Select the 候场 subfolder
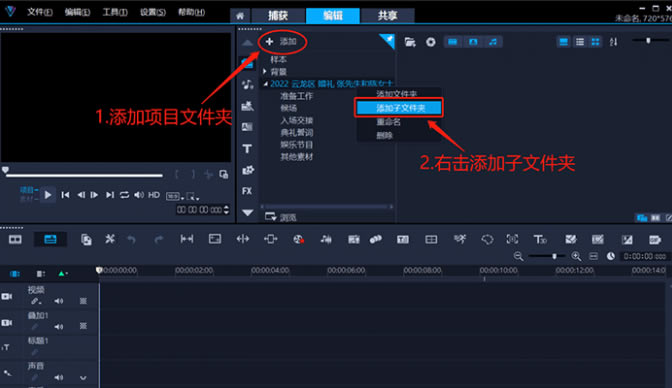Viewport: 672px width, 388px height. click(288, 108)
